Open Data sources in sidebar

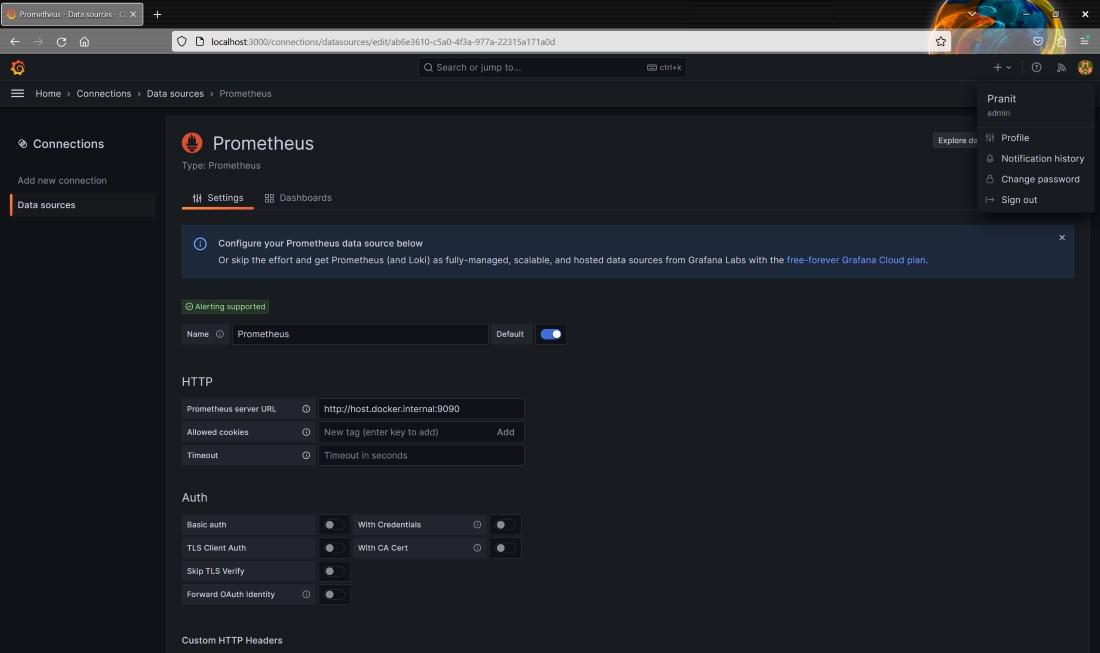tap(82, 205)
